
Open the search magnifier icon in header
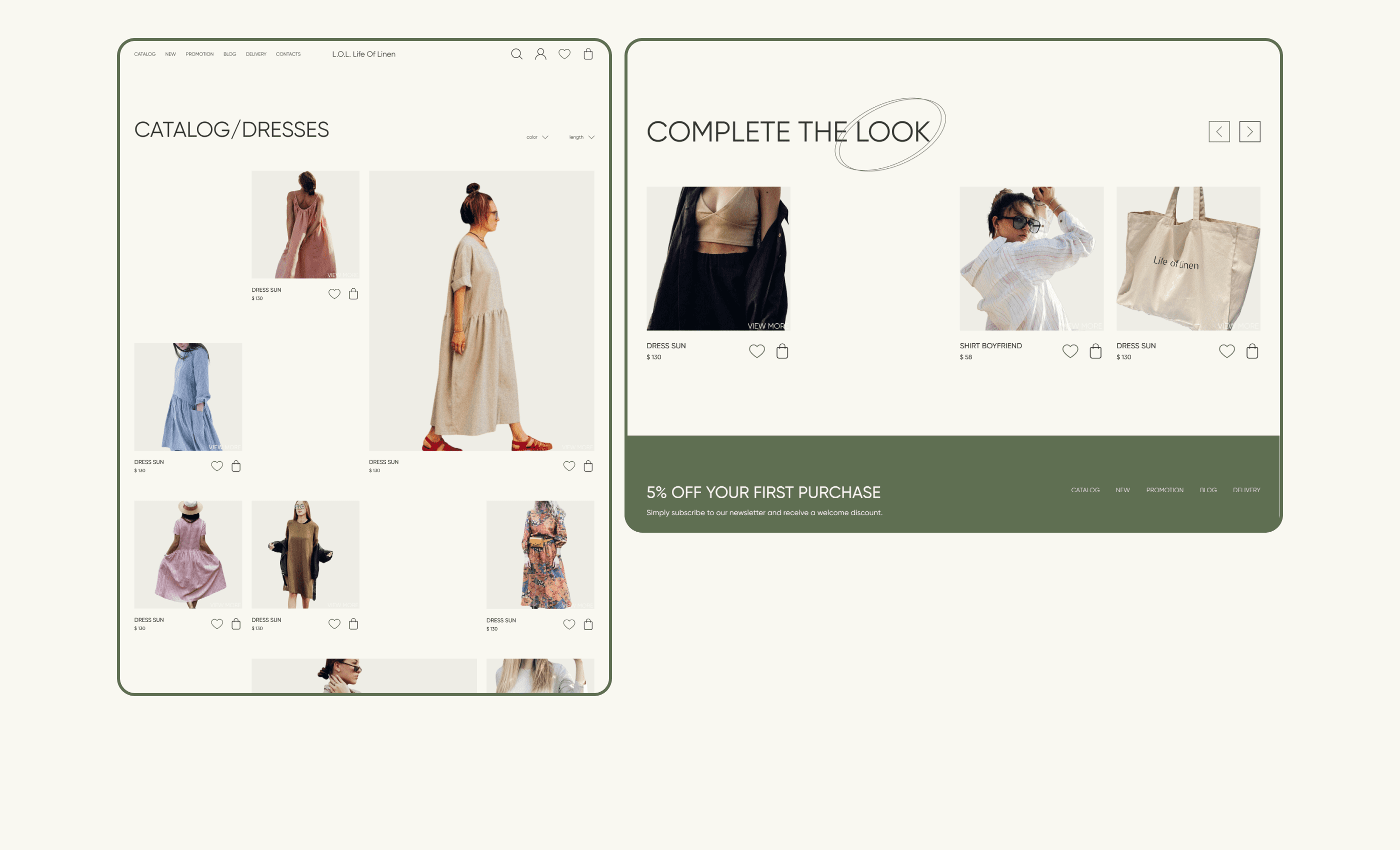pos(516,54)
